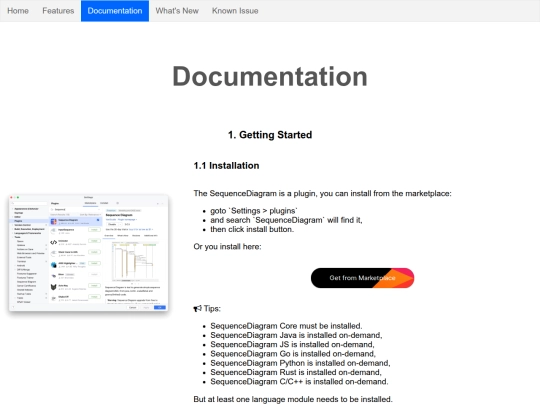Image resolution: width=540 pixels, height=405 pixels.
Task: Click the megaphone icon beside Tips
Action: coord(197,309)
